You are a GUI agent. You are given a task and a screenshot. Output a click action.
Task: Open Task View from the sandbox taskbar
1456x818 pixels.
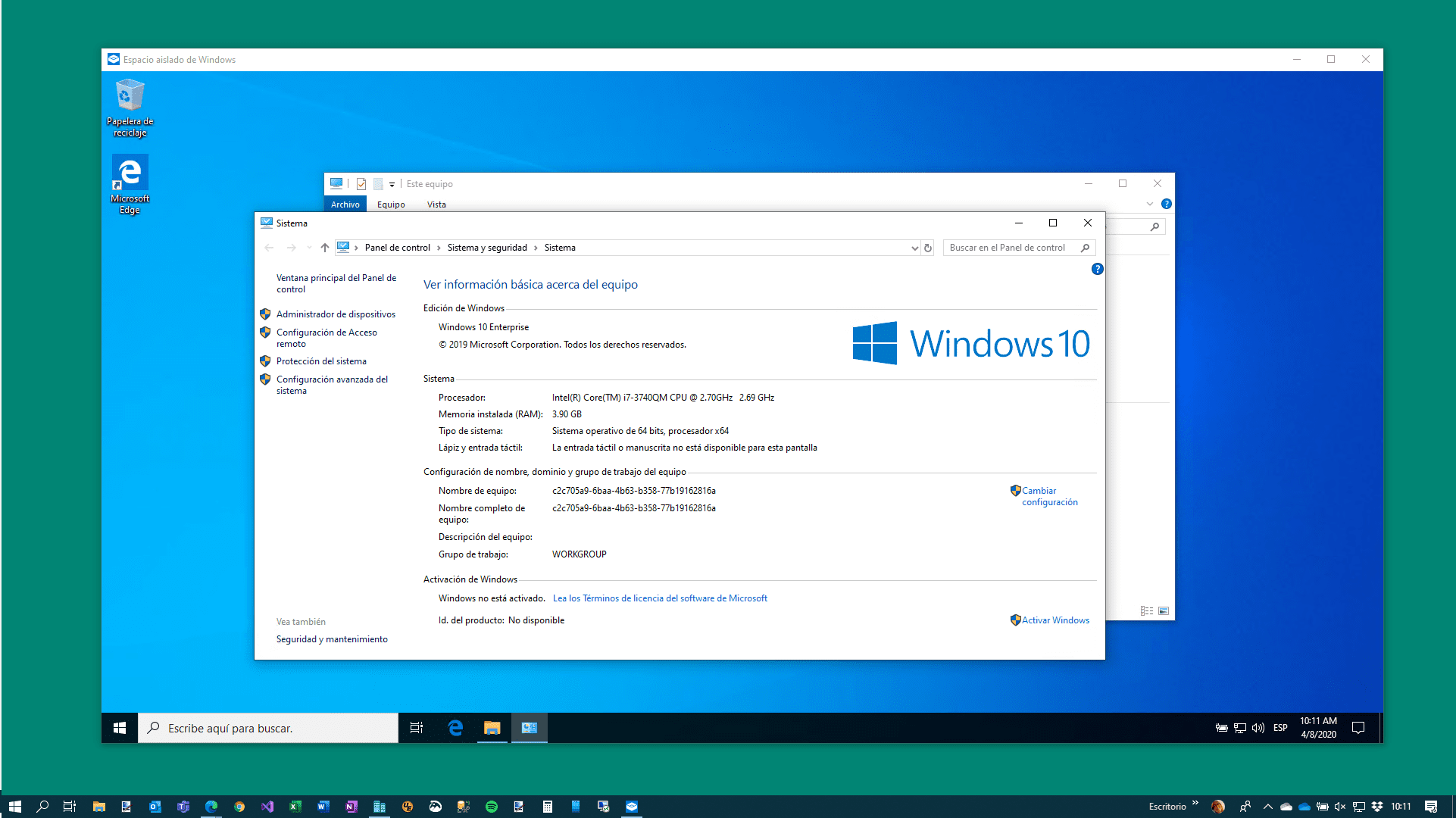pyautogui.click(x=416, y=728)
